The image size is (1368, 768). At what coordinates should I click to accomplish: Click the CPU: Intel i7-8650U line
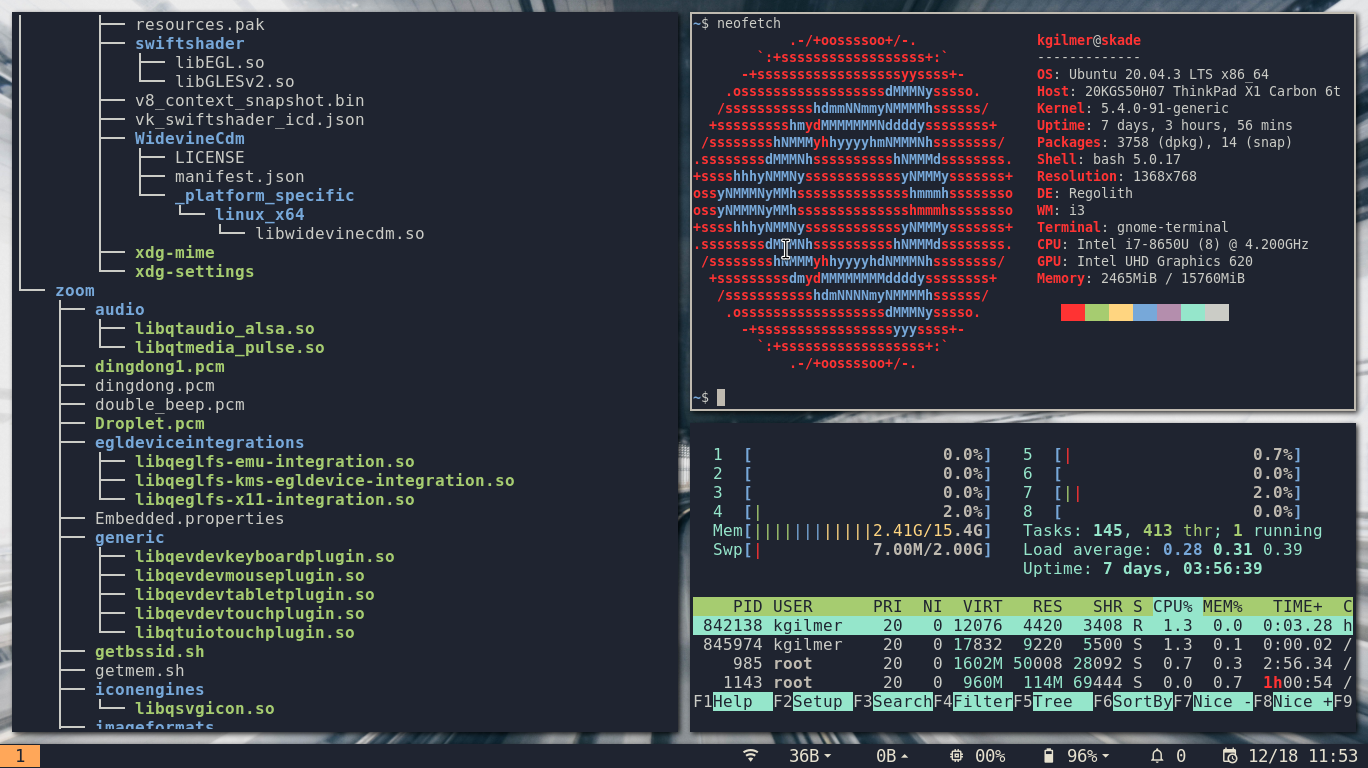(x=1173, y=245)
